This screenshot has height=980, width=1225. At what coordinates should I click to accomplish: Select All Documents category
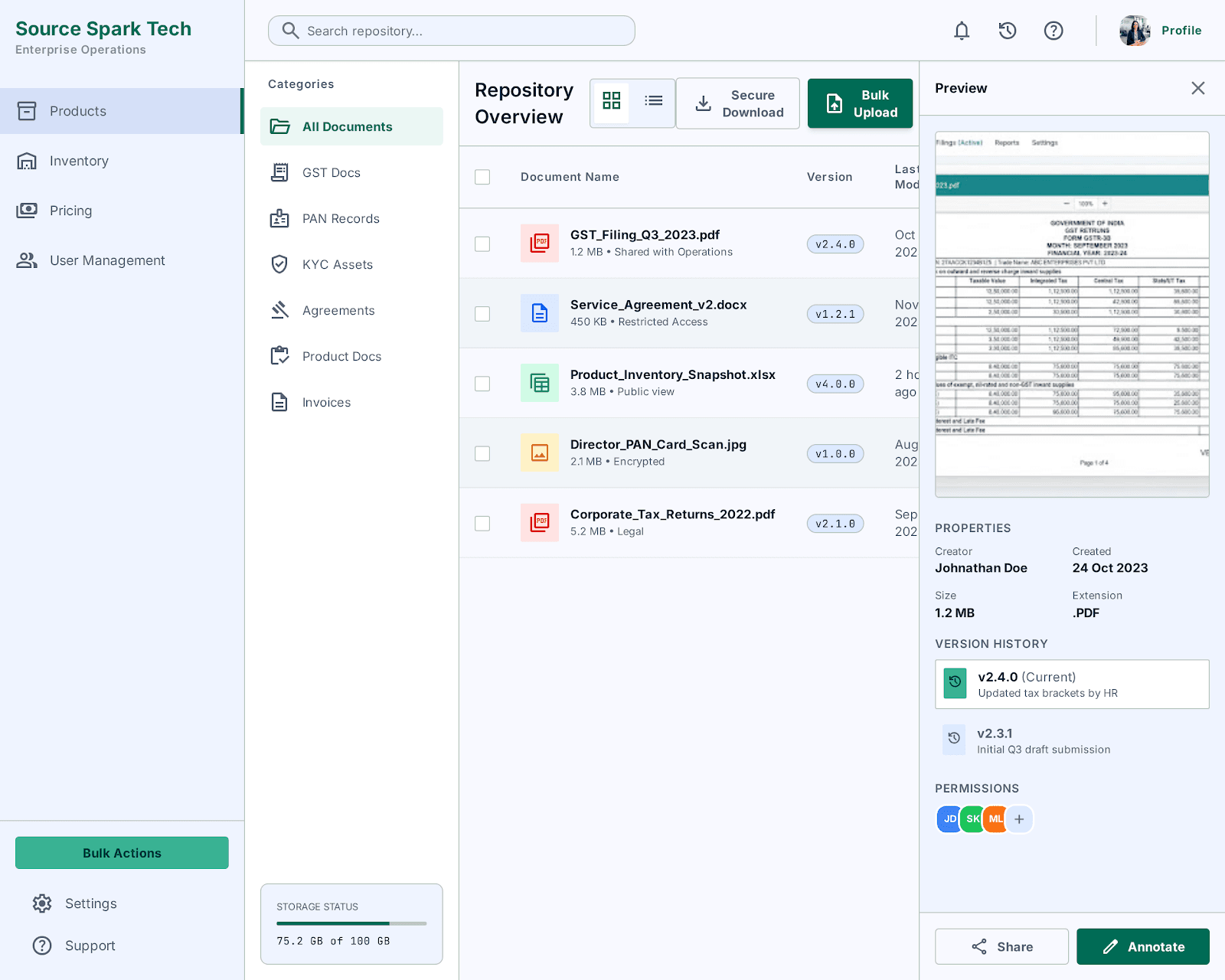click(x=351, y=126)
